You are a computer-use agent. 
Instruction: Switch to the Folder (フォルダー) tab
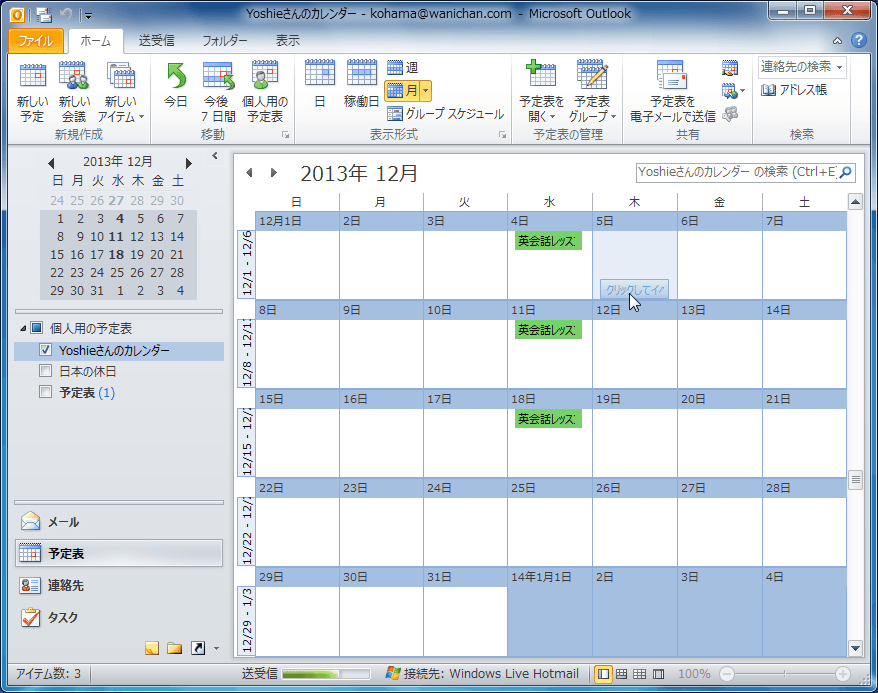[x=225, y=40]
